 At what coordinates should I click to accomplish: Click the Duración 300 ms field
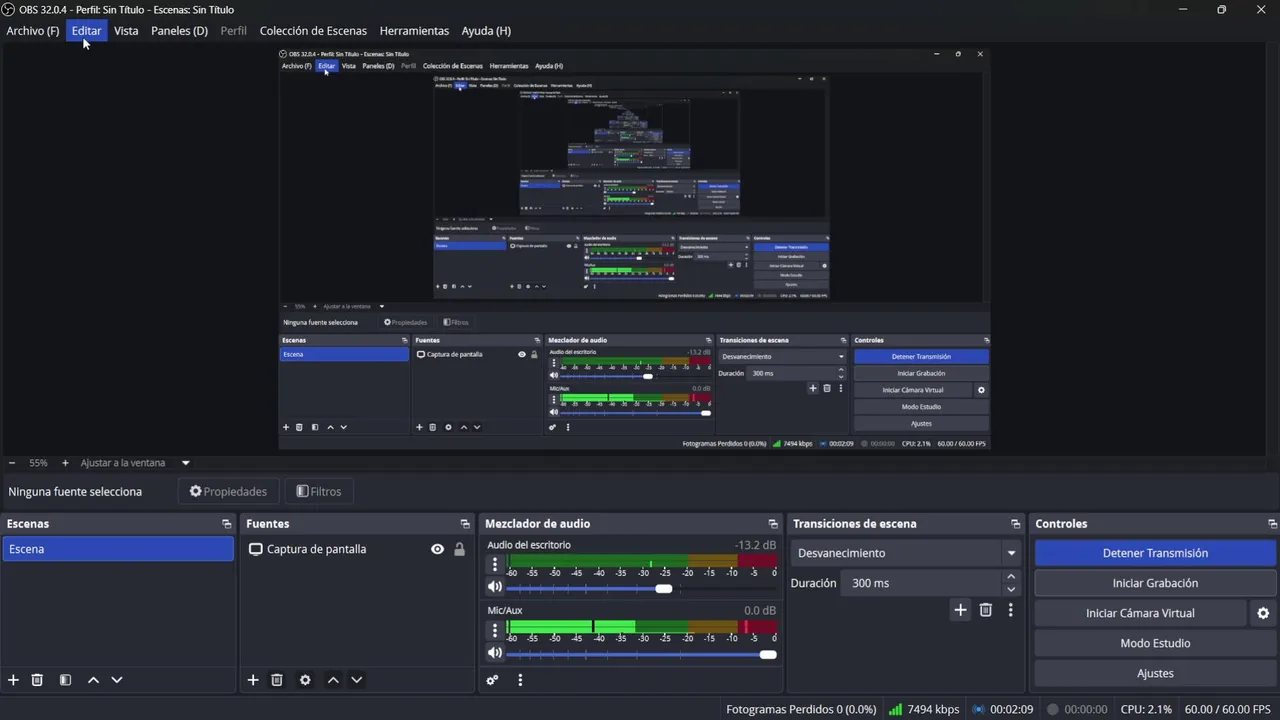(920, 583)
